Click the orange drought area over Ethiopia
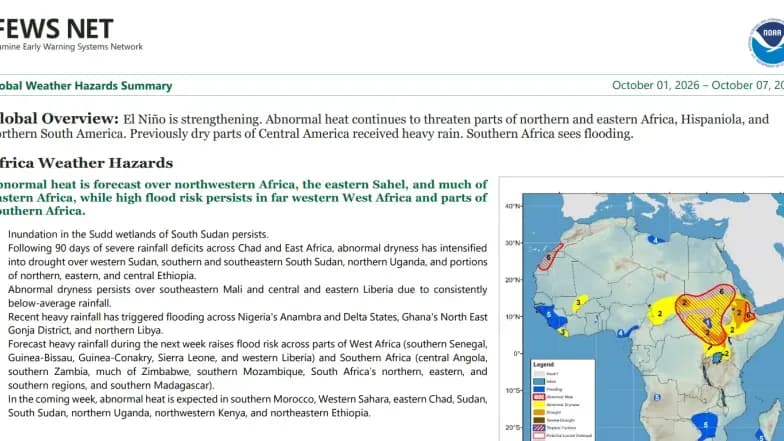This screenshot has height=441, width=784. click(x=741, y=314)
